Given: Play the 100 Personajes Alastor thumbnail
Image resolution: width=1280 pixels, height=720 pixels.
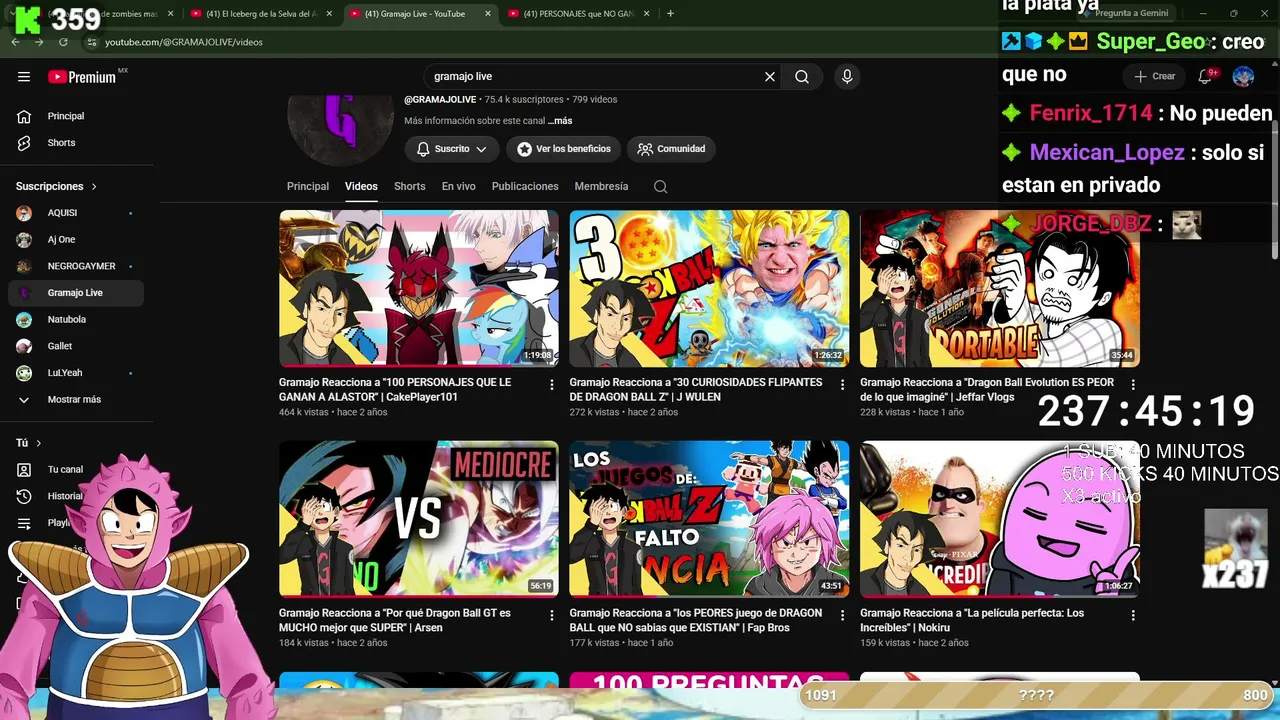Looking at the screenshot, I should 419,288.
